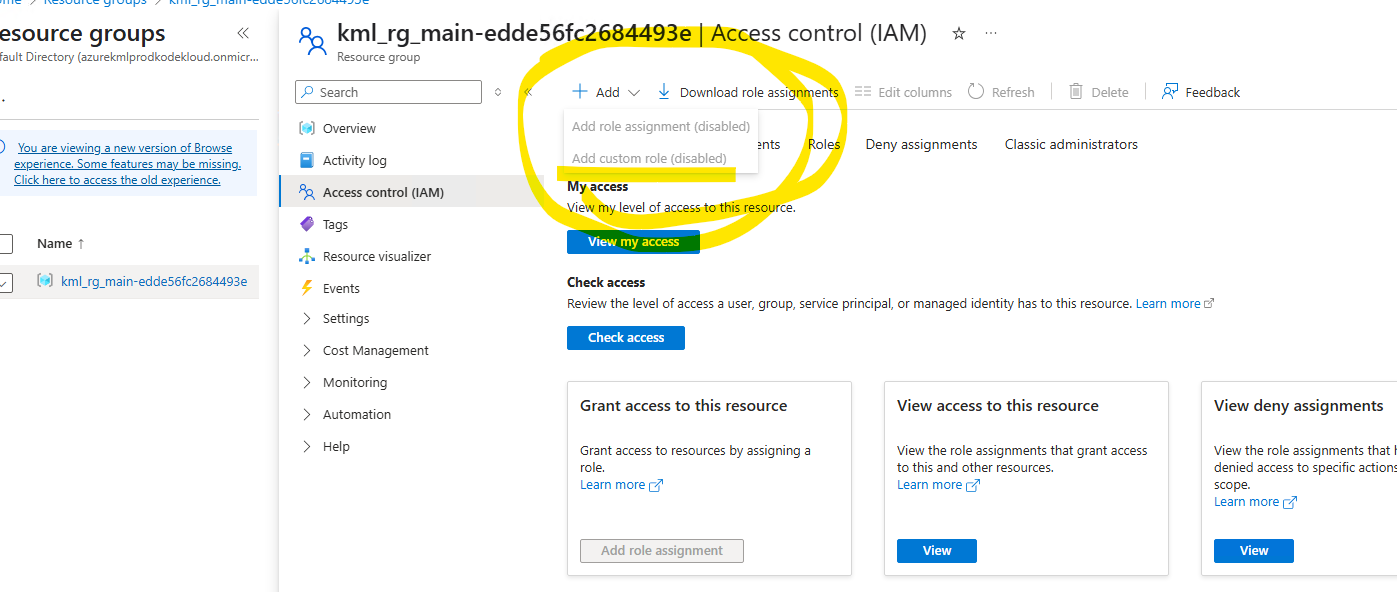This screenshot has height=592, width=1397.
Task: Click the resource group icon in the list row
Action: pos(45,281)
